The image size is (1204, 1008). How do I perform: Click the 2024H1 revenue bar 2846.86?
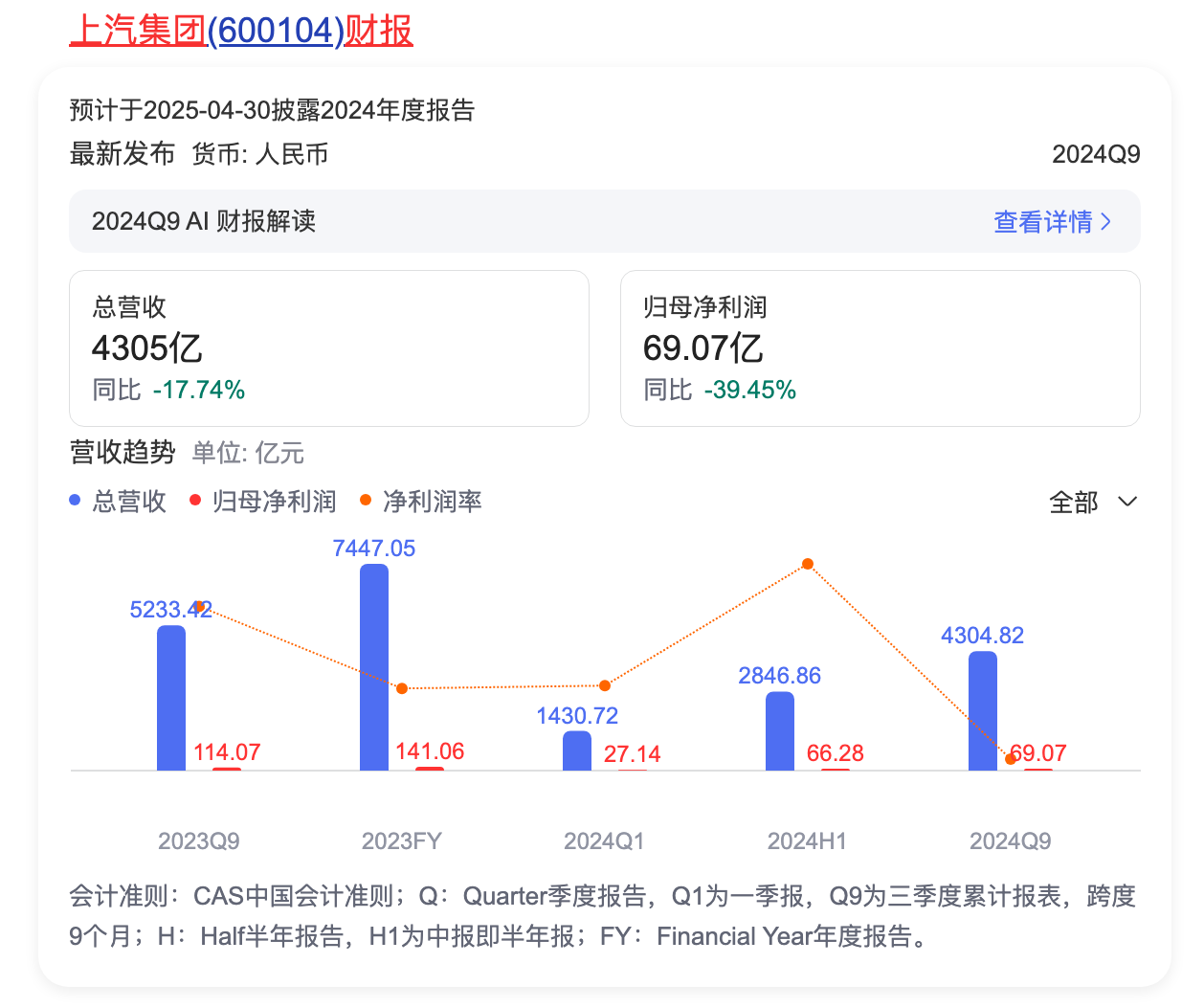[780, 730]
